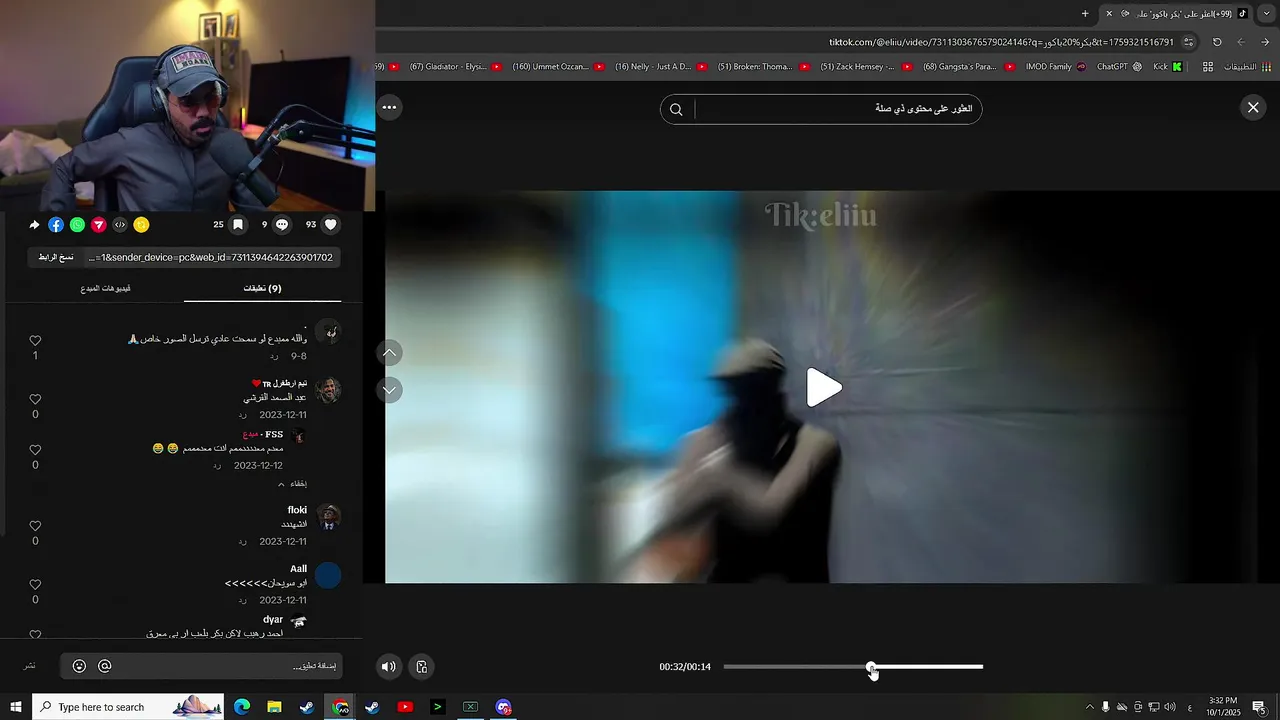Go to the next video arrow
Viewport: 1280px width, 720px height.
pos(390,389)
